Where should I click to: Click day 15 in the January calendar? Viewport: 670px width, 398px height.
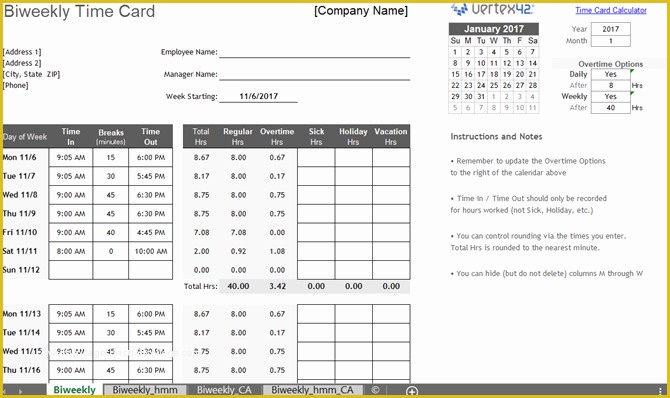(455, 74)
